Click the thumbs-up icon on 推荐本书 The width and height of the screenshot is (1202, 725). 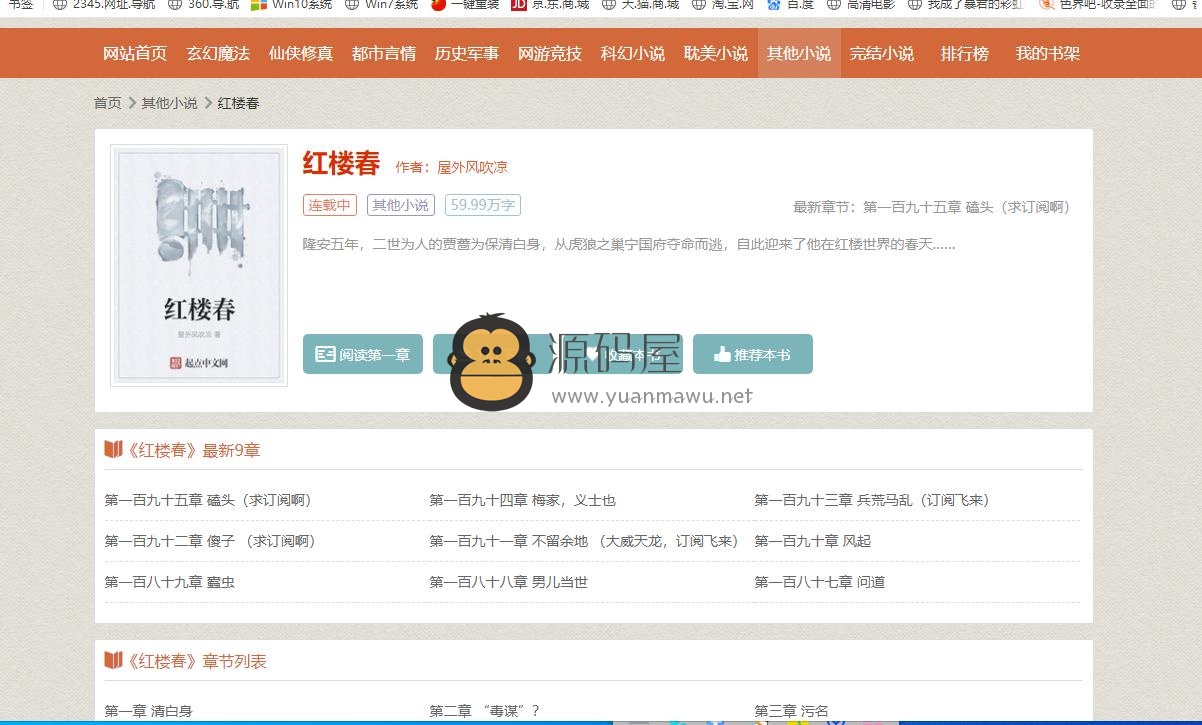pos(722,354)
